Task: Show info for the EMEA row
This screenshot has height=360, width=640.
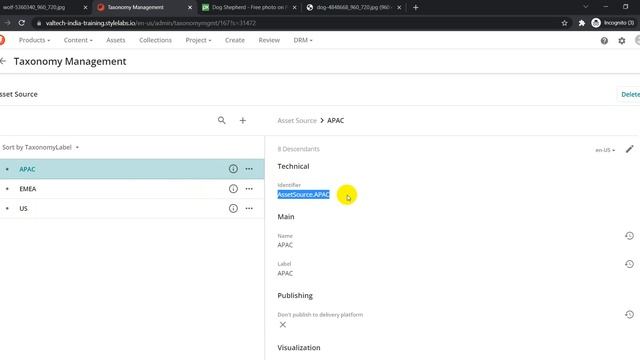Action: pyautogui.click(x=233, y=189)
